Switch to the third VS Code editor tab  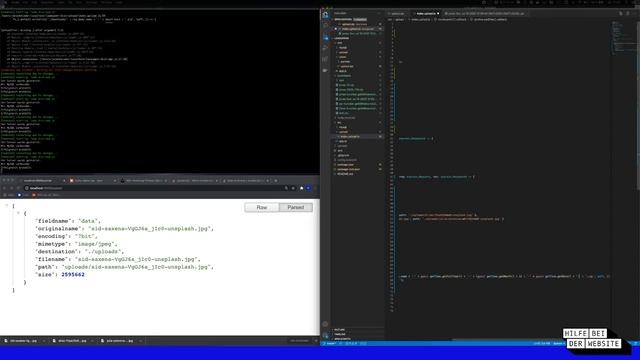pyautogui.click(x=486, y=13)
